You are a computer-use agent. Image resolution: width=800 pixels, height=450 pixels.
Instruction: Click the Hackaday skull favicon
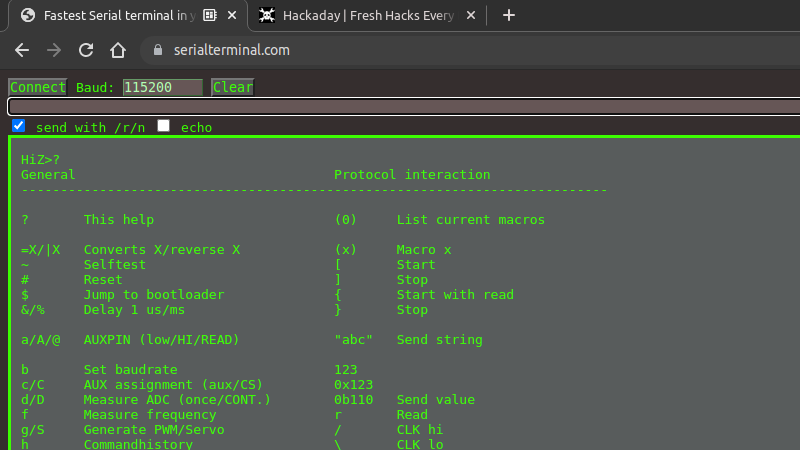267,15
